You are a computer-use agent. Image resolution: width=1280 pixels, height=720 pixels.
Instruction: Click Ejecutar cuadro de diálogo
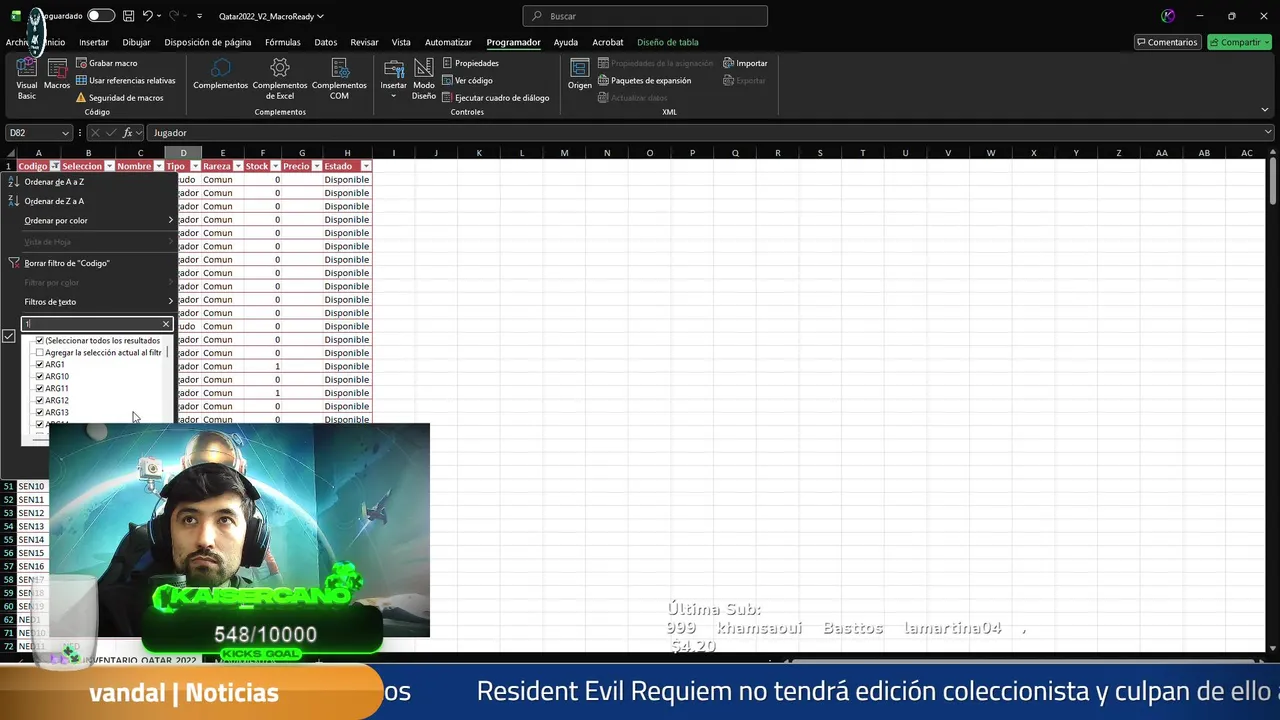(x=495, y=98)
